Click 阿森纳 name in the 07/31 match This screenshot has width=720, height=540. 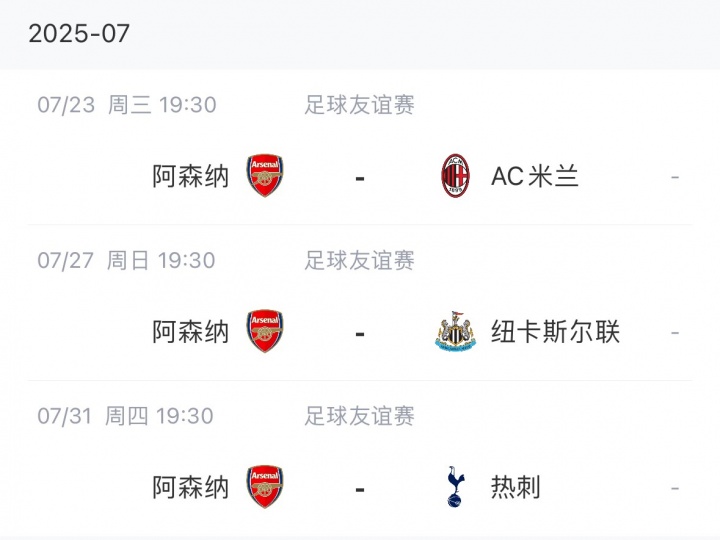(x=191, y=487)
